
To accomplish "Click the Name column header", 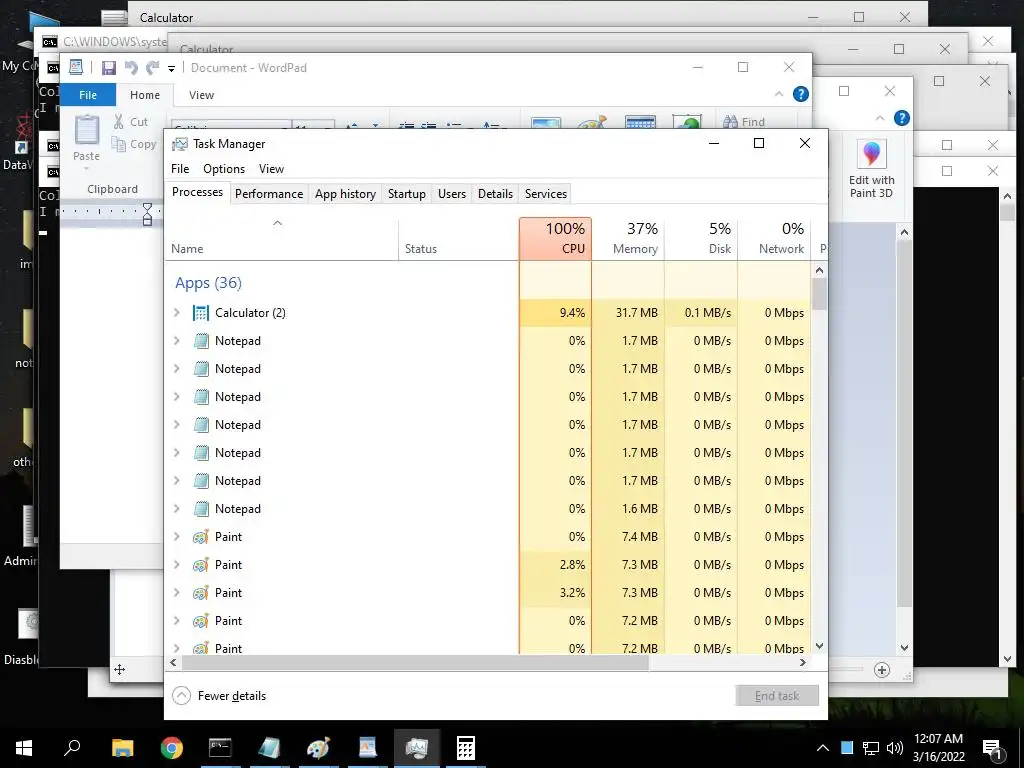I will click(281, 239).
